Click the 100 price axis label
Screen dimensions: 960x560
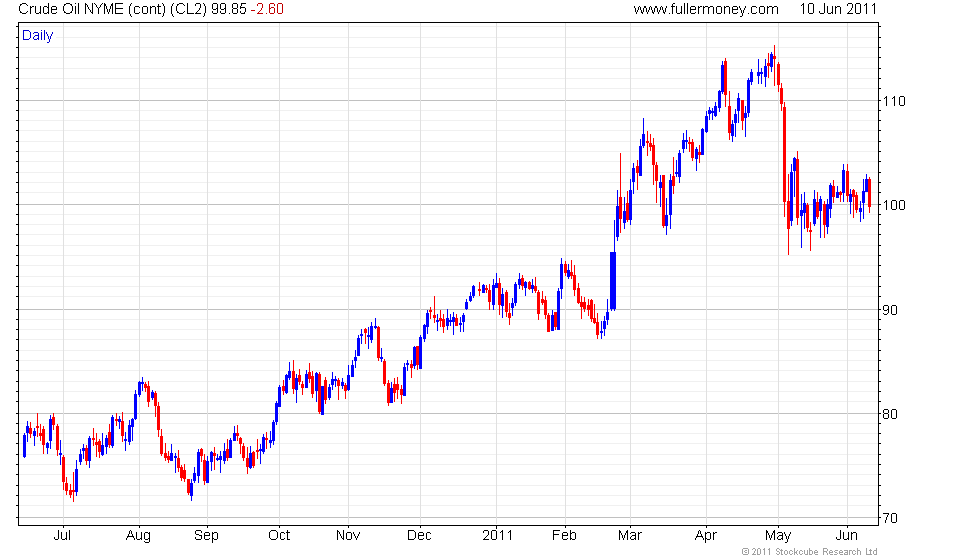click(x=893, y=206)
